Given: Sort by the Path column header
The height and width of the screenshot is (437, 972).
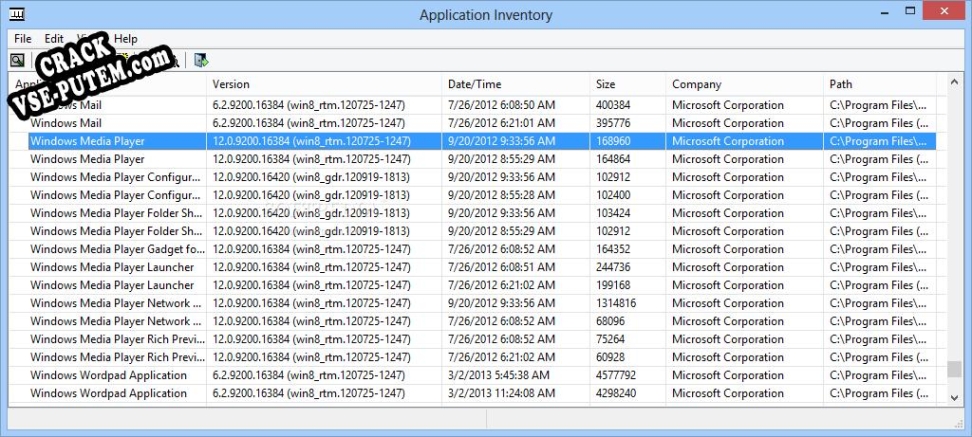Looking at the screenshot, I should (880, 84).
